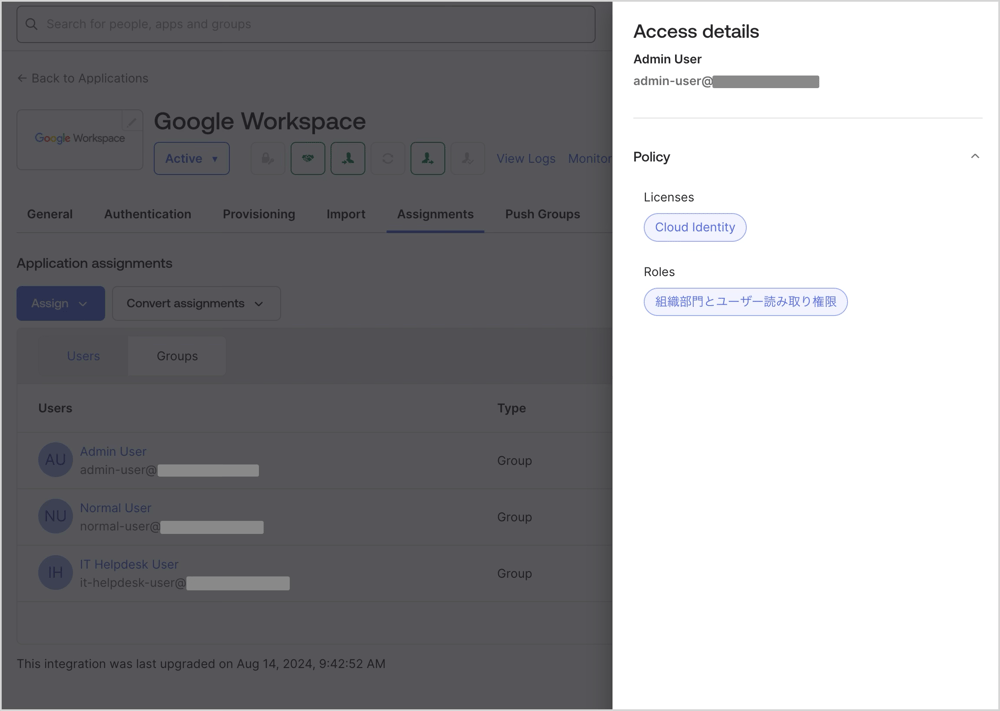Select the Assignments tab

[436, 214]
